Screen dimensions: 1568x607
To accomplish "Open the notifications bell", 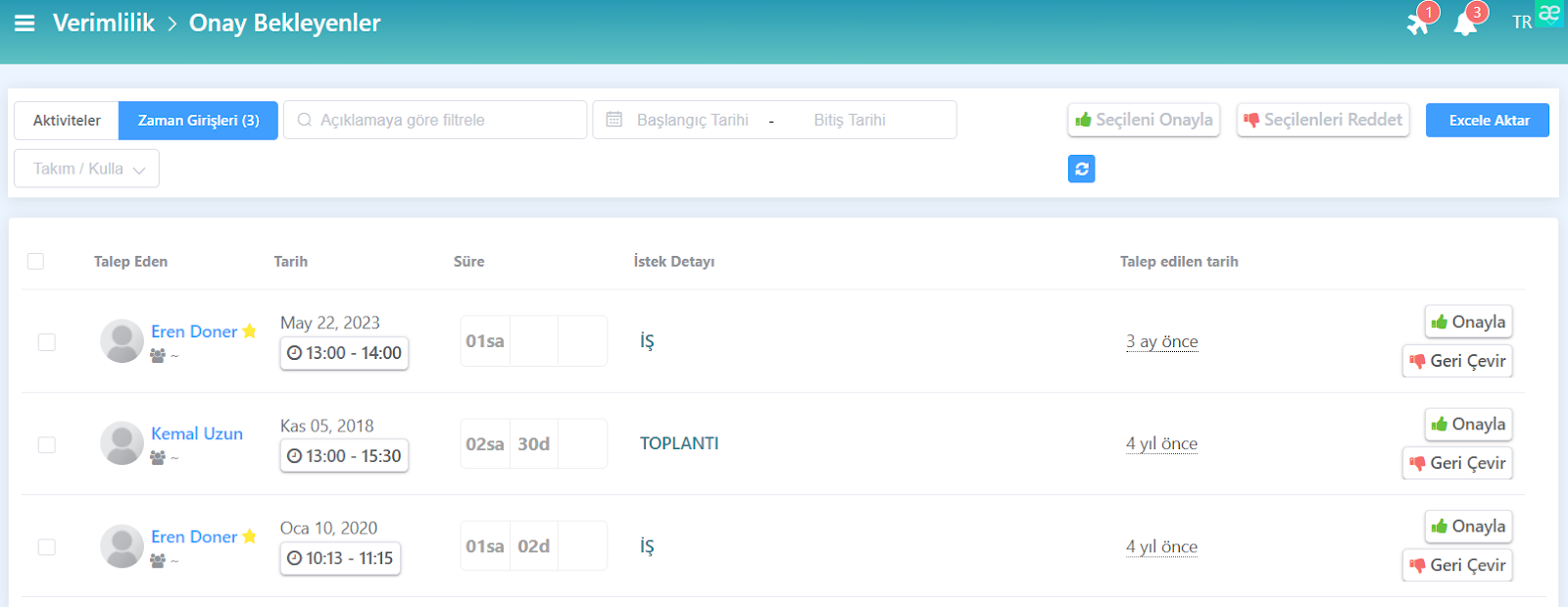I will tap(1465, 23).
